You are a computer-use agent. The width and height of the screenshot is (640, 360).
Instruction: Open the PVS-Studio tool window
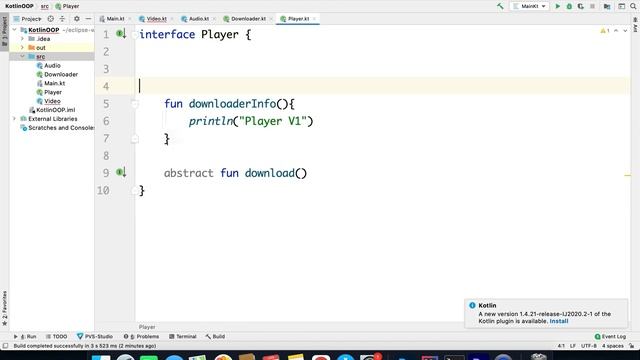click(x=95, y=336)
